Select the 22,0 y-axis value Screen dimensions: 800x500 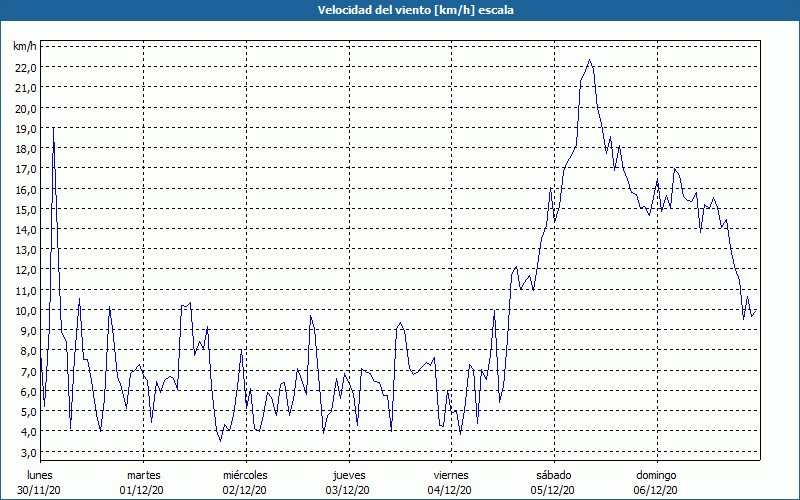coord(27,68)
